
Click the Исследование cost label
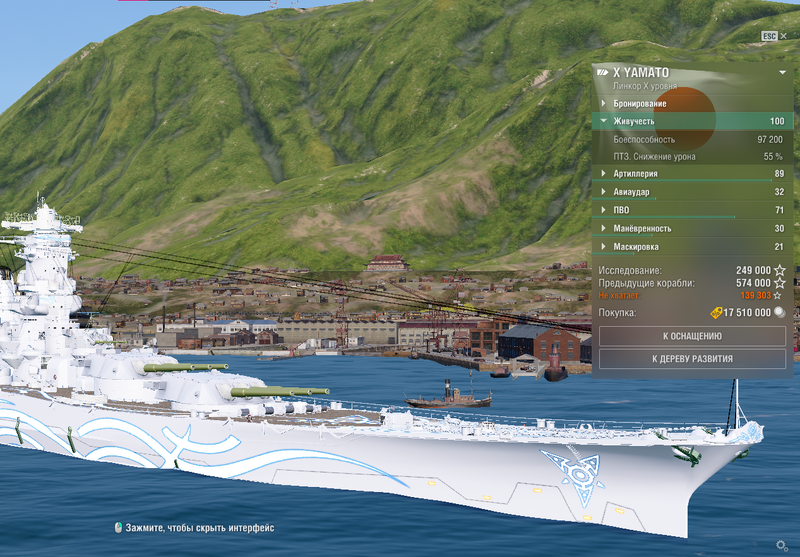(x=630, y=270)
